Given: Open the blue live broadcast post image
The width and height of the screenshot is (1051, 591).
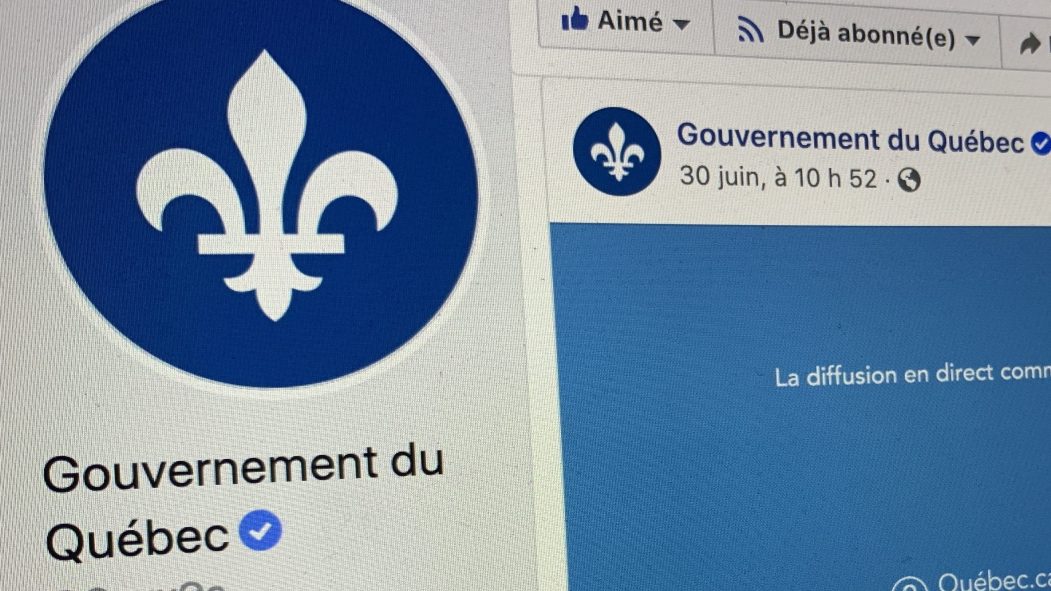Looking at the screenshot, I should tap(802, 408).
